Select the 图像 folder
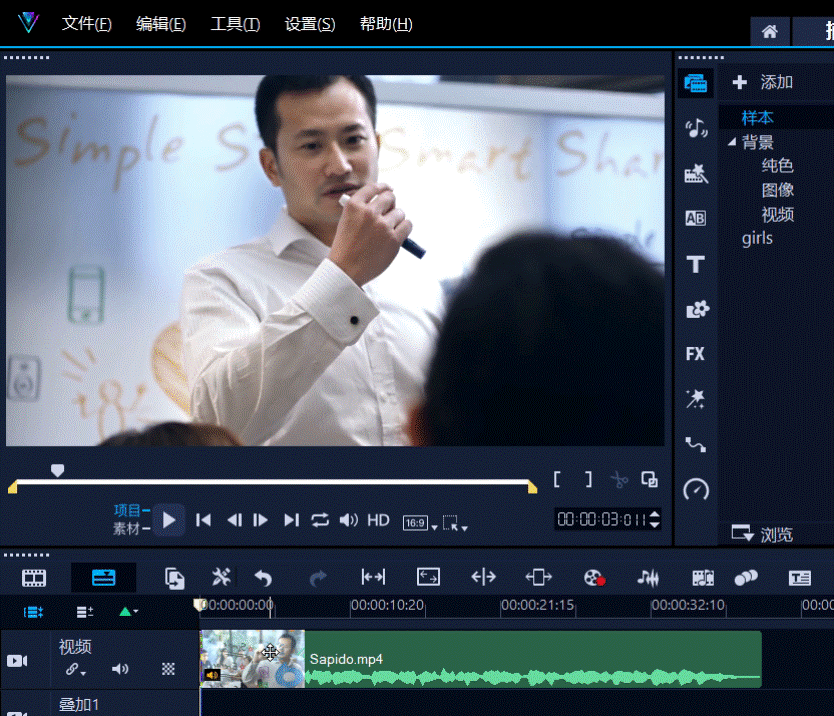Viewport: 834px width, 716px height. pyautogui.click(x=777, y=190)
